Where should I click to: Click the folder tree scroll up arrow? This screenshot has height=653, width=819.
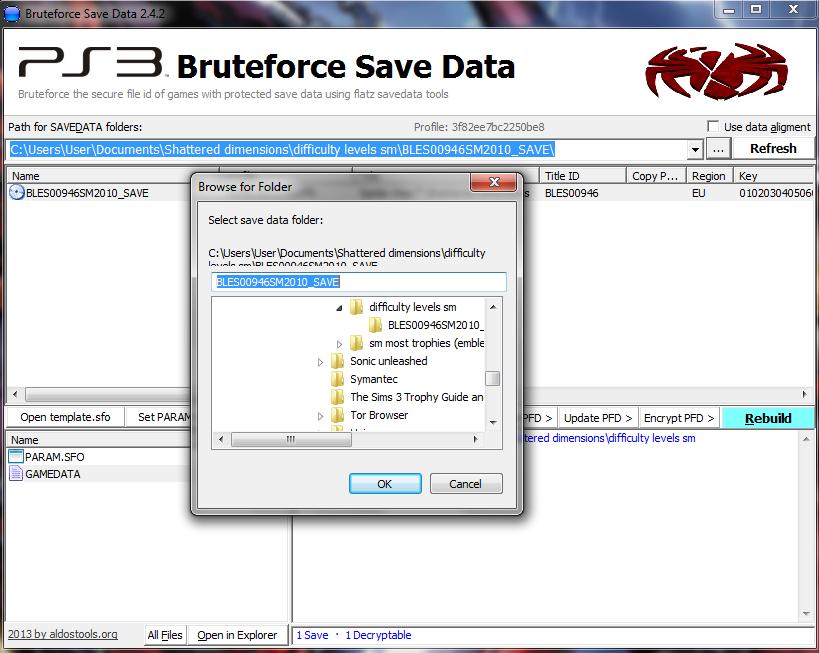point(493,307)
